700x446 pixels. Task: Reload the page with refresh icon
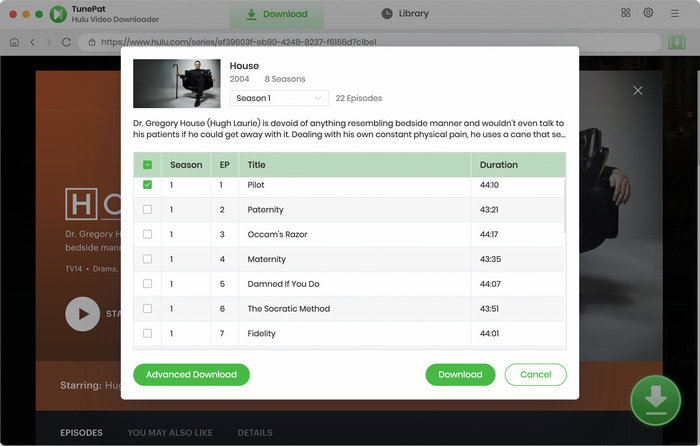[x=66, y=42]
